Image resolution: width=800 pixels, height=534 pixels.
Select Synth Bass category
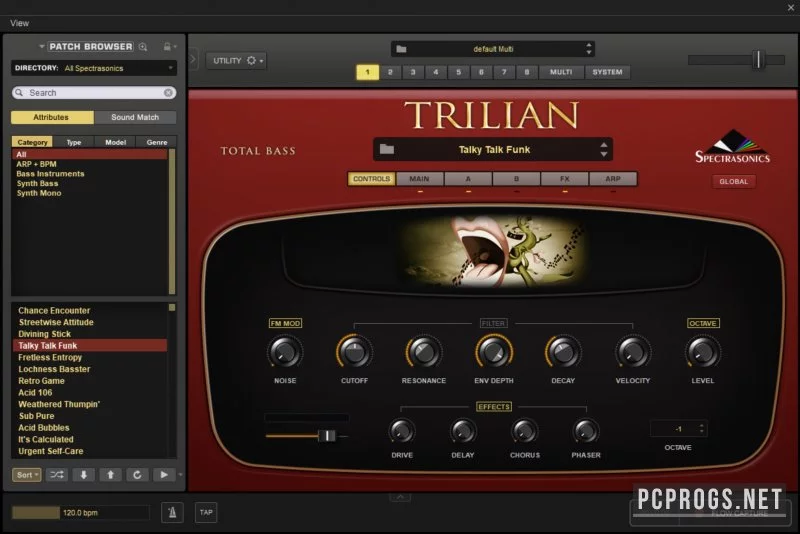pos(37,184)
